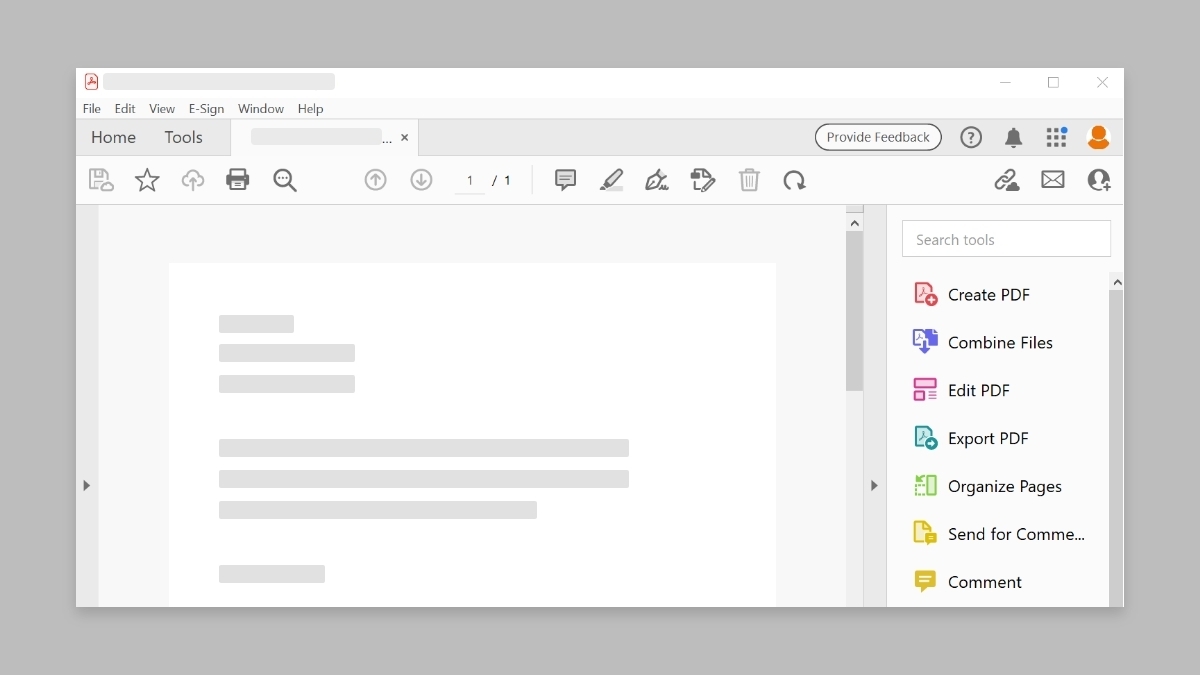Click the current page number field
This screenshot has height=675, width=1200.
[470, 181]
